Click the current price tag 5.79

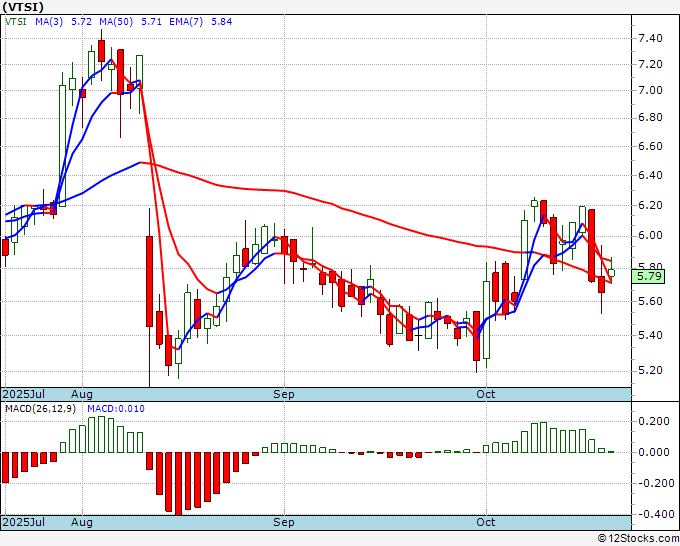[648, 276]
